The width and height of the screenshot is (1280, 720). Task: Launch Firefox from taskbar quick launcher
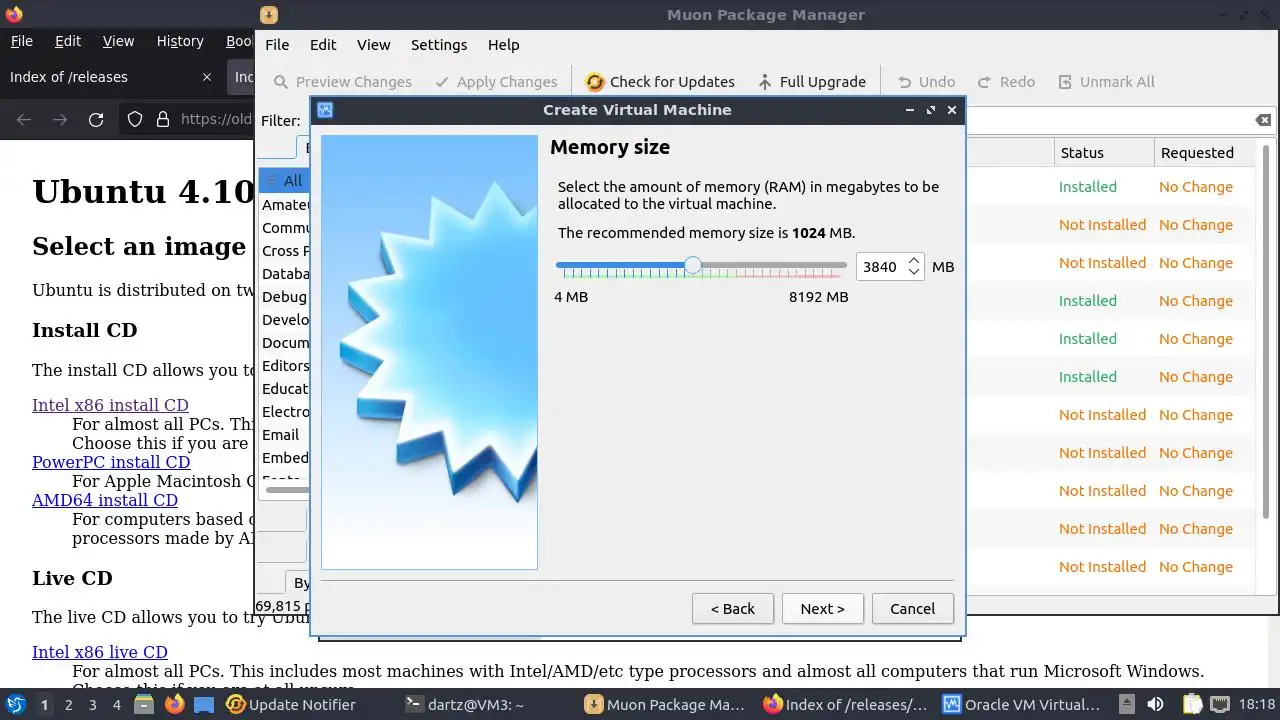pos(174,704)
